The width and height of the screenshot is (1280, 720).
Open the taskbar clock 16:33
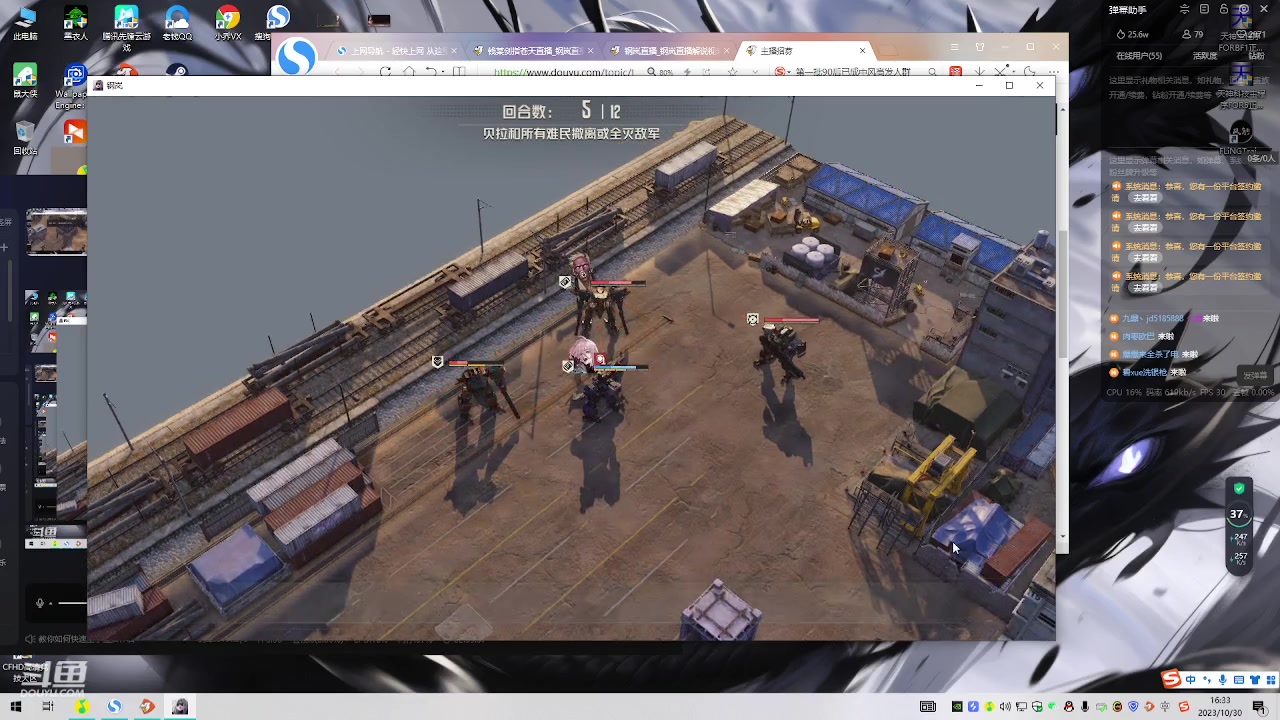pyautogui.click(x=1221, y=706)
